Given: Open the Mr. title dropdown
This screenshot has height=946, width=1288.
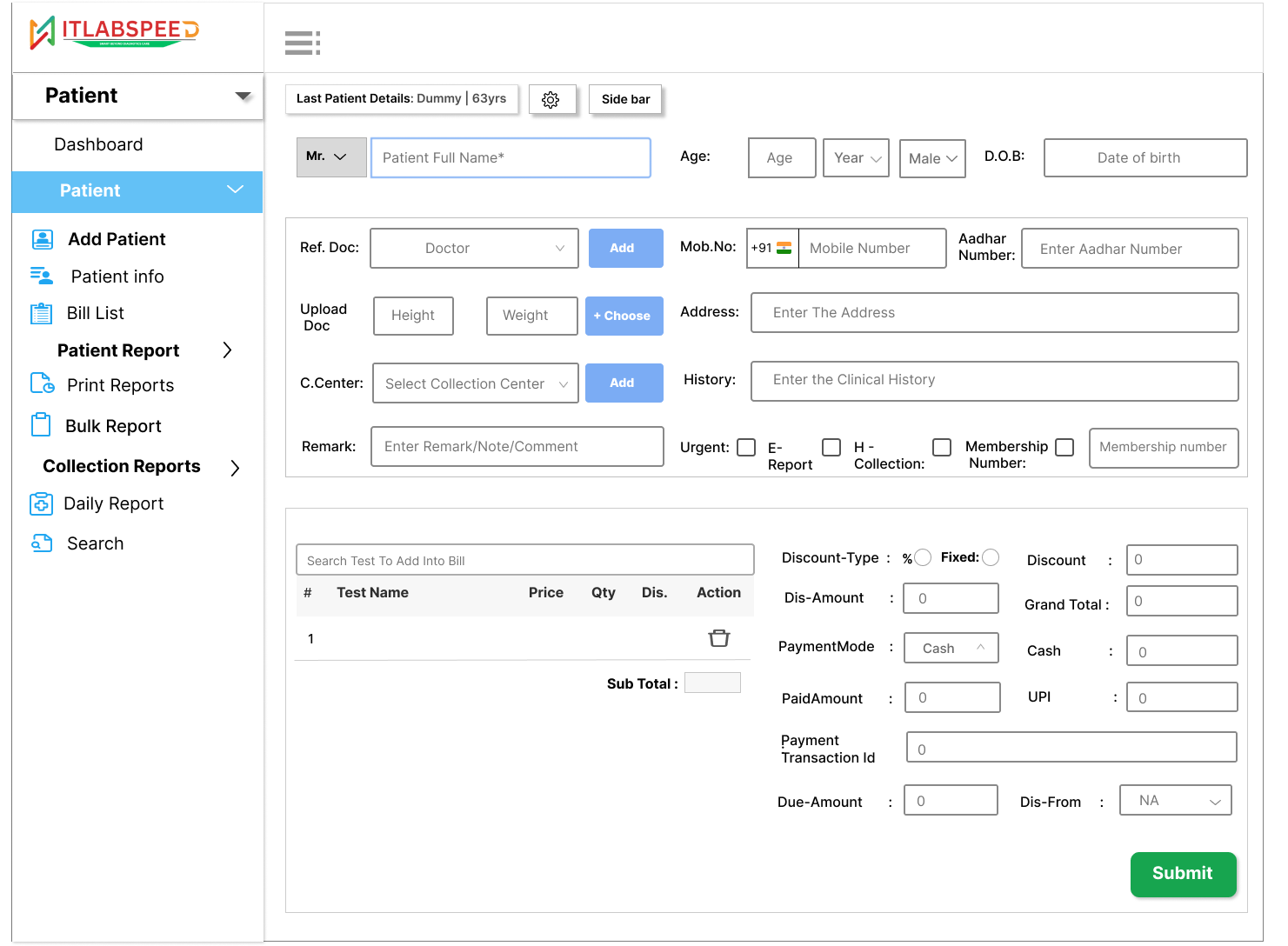Looking at the screenshot, I should [x=331, y=157].
